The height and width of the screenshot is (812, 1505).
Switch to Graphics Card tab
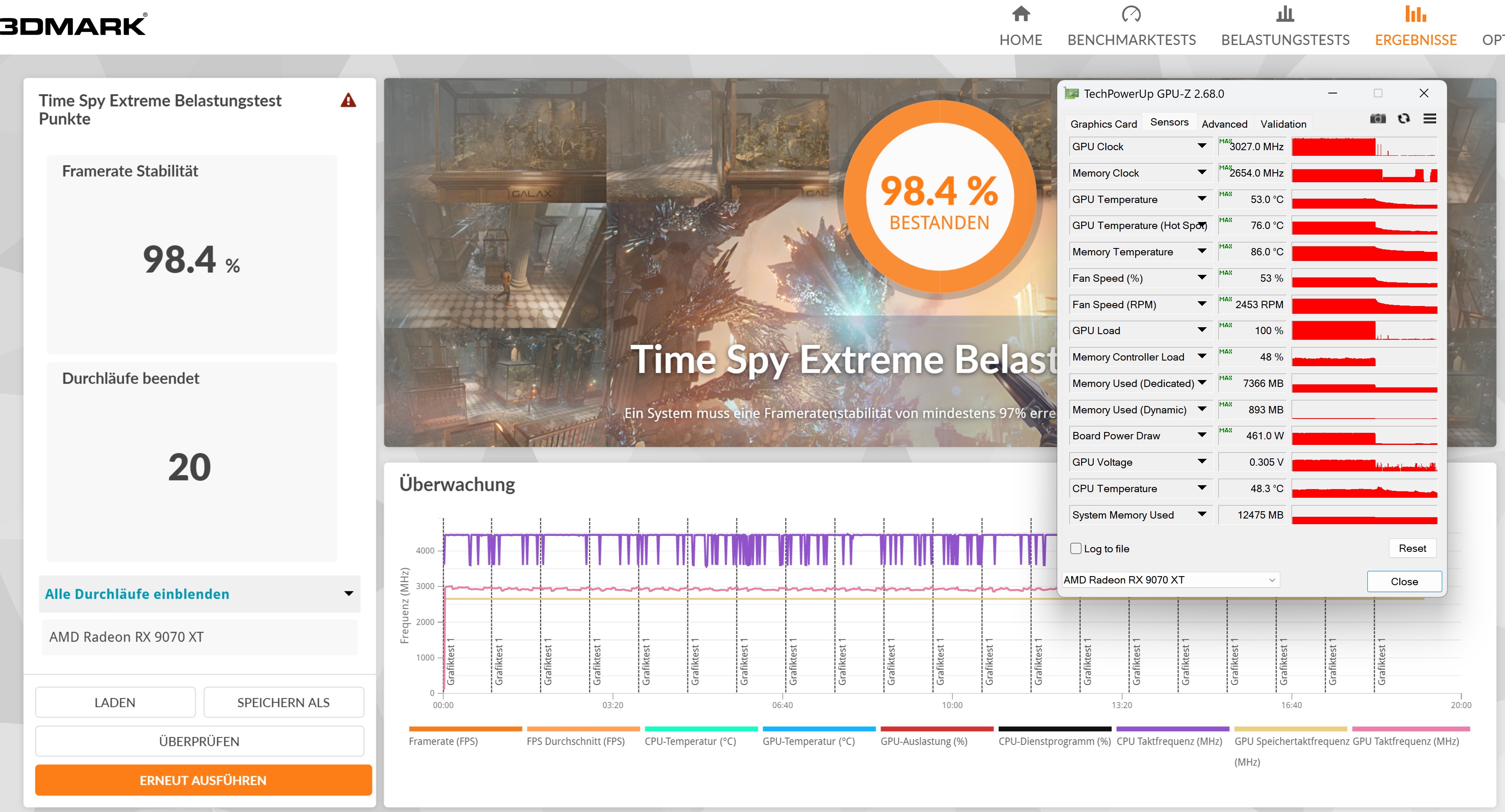tap(1103, 124)
